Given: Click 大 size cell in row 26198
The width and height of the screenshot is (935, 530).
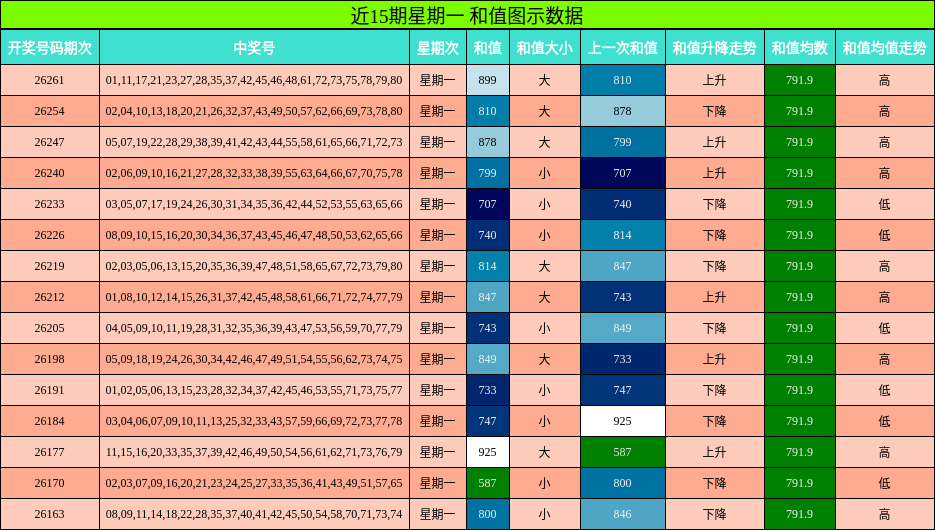Looking at the screenshot, I should [x=544, y=359].
